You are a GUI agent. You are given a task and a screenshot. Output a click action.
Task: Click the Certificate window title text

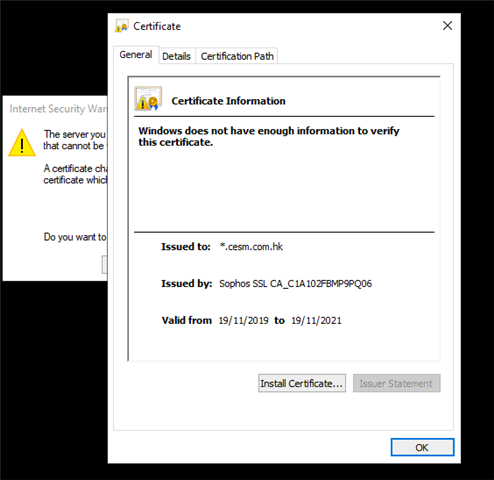click(x=157, y=26)
